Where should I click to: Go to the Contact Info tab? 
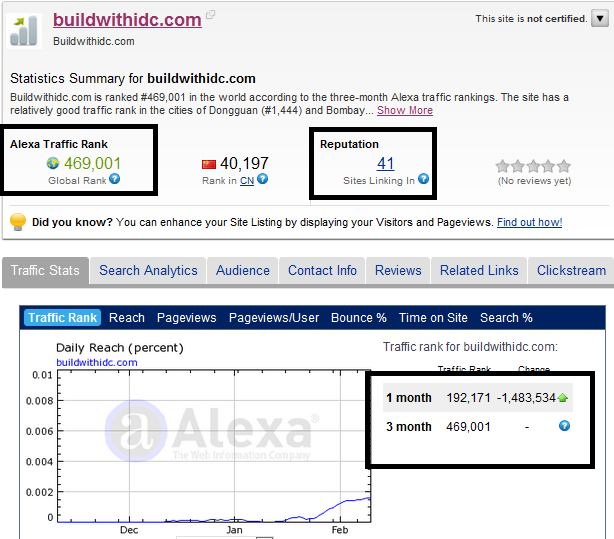(x=322, y=270)
